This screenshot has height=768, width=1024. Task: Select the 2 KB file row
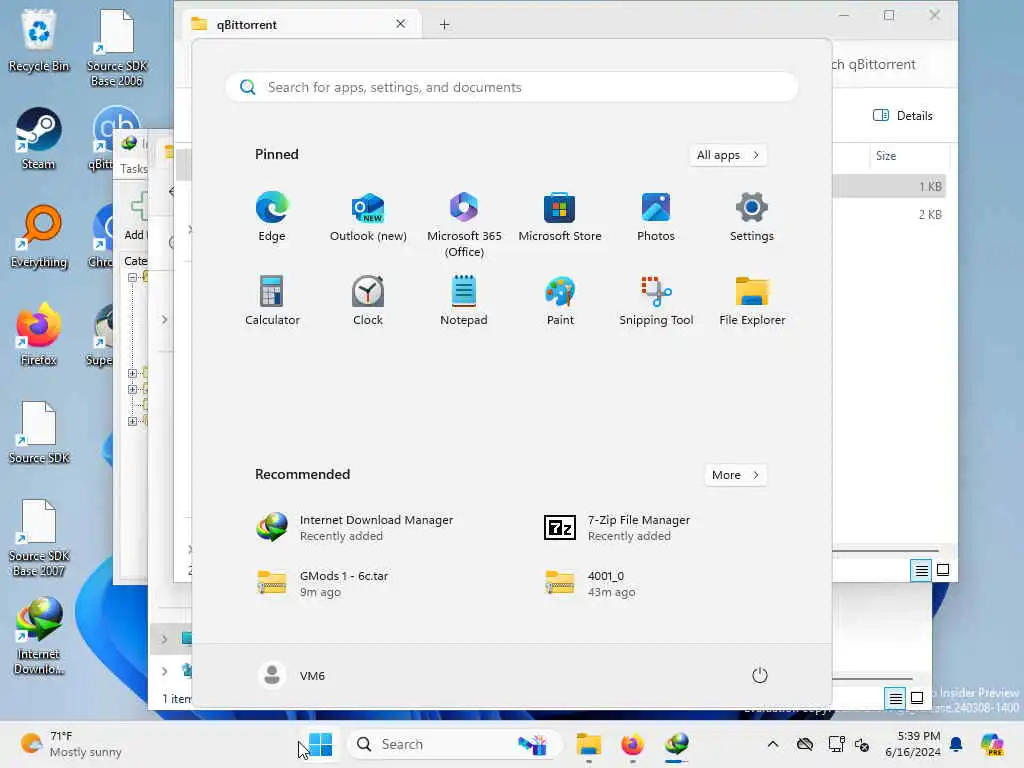(x=889, y=214)
